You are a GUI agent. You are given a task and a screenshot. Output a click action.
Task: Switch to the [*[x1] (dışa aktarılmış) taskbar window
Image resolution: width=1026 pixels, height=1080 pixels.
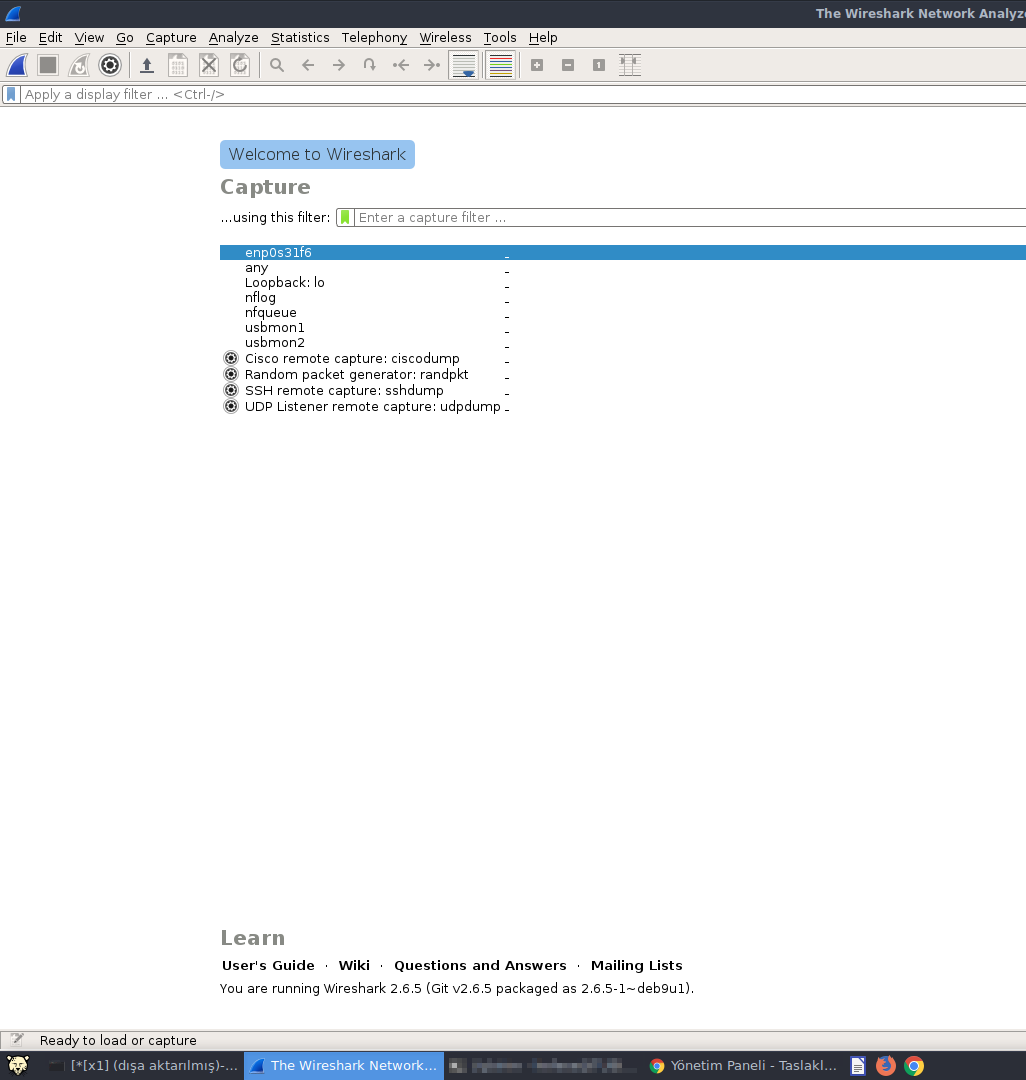pos(144,1066)
